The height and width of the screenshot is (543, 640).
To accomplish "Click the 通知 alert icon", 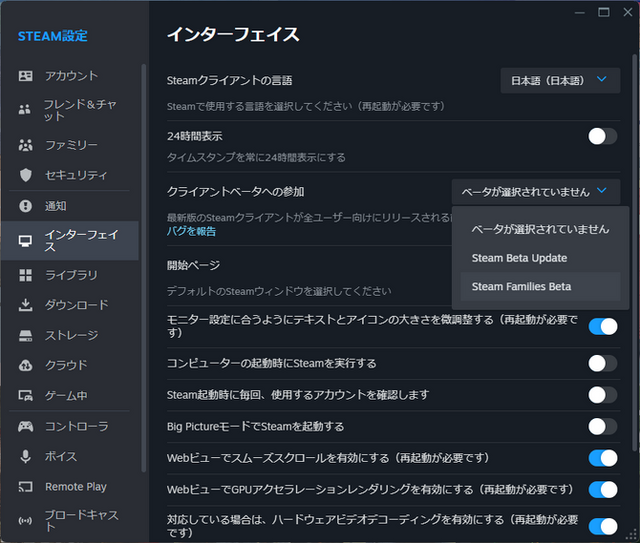I will pos(26,206).
